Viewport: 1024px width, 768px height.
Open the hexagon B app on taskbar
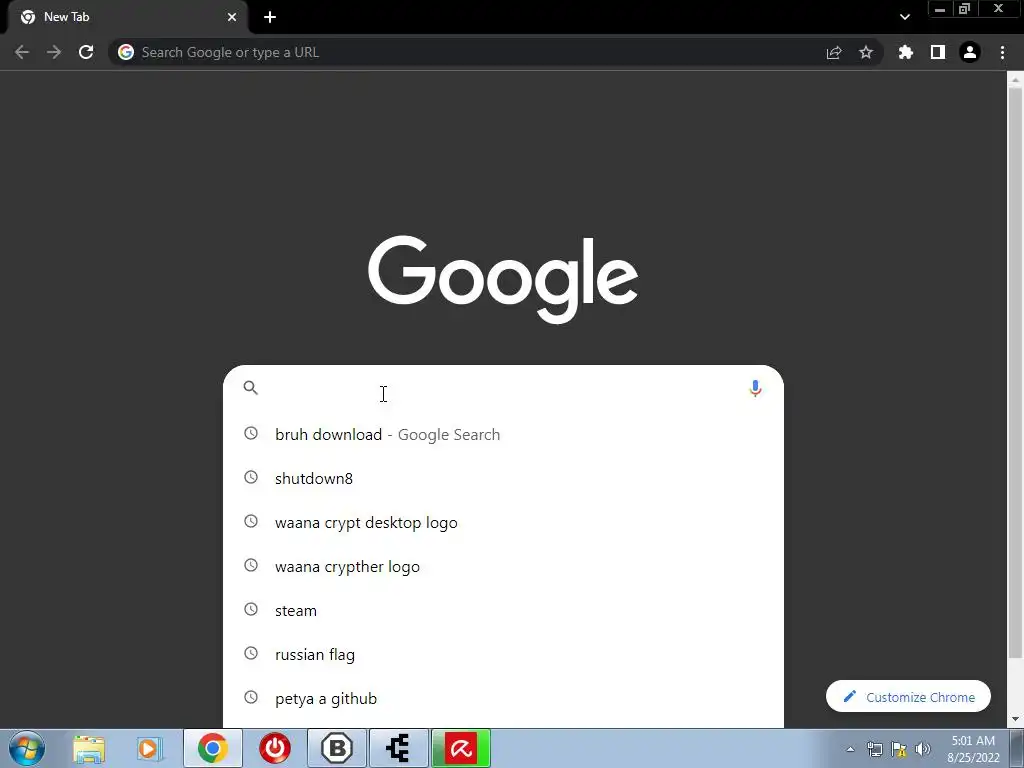click(337, 748)
